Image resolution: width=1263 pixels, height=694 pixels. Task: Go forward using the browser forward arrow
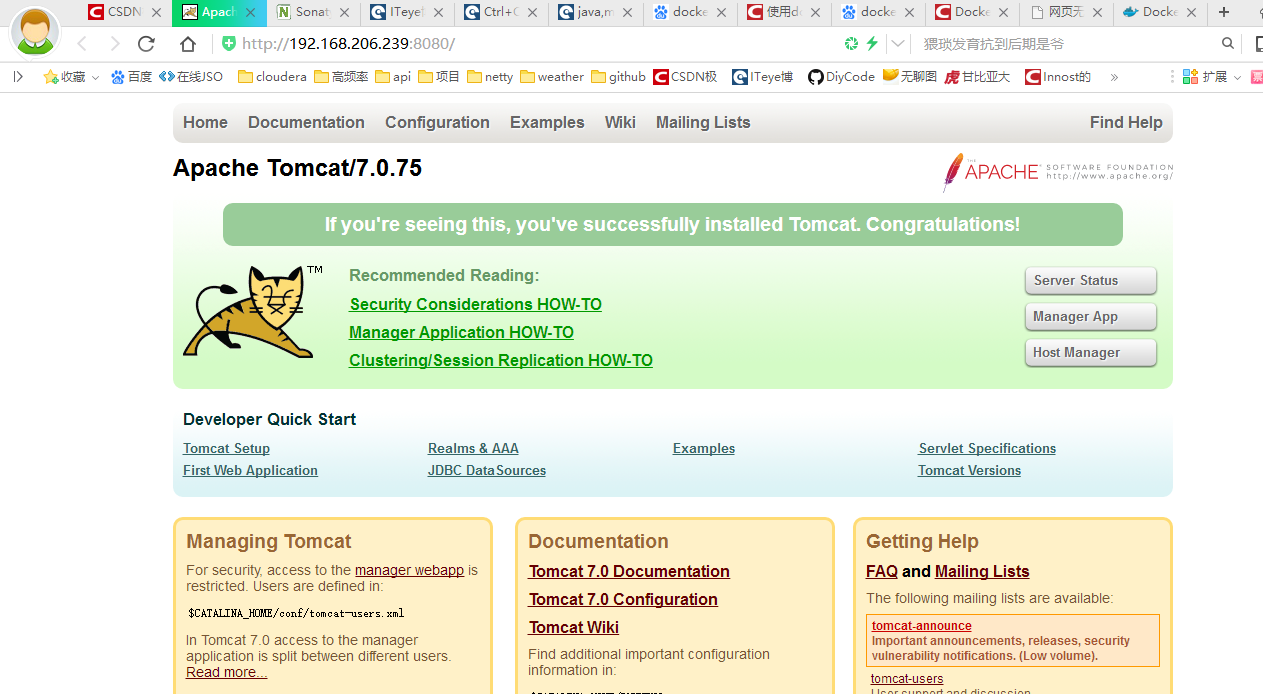pos(114,44)
